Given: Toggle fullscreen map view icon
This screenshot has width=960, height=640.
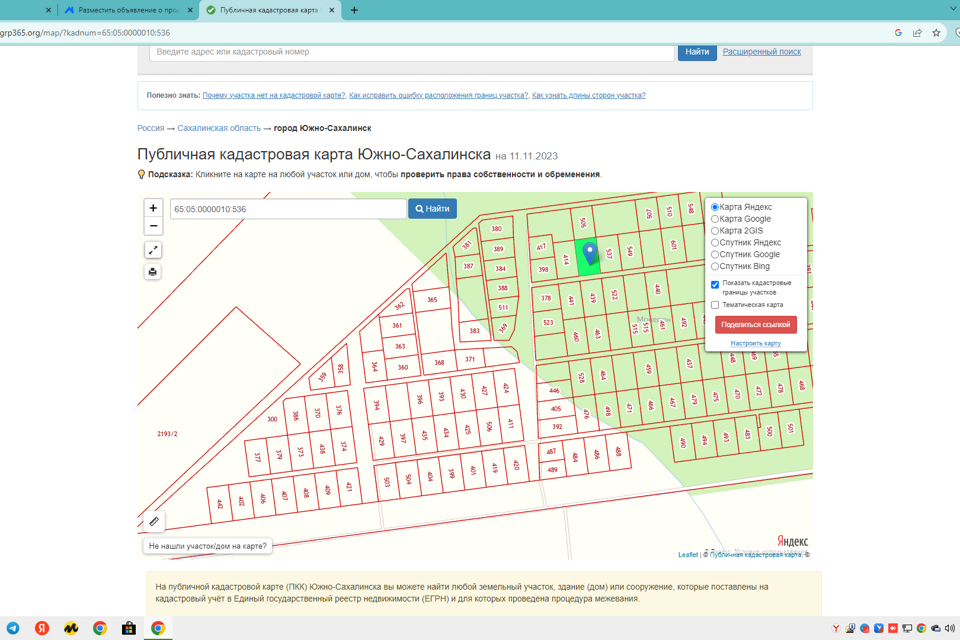Looking at the screenshot, I should click(x=153, y=250).
